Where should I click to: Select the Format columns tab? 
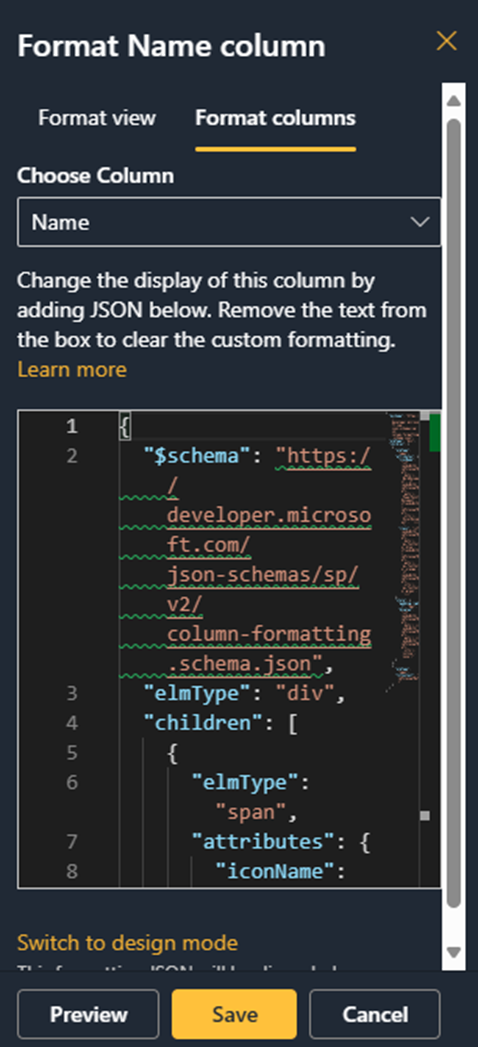point(275,118)
